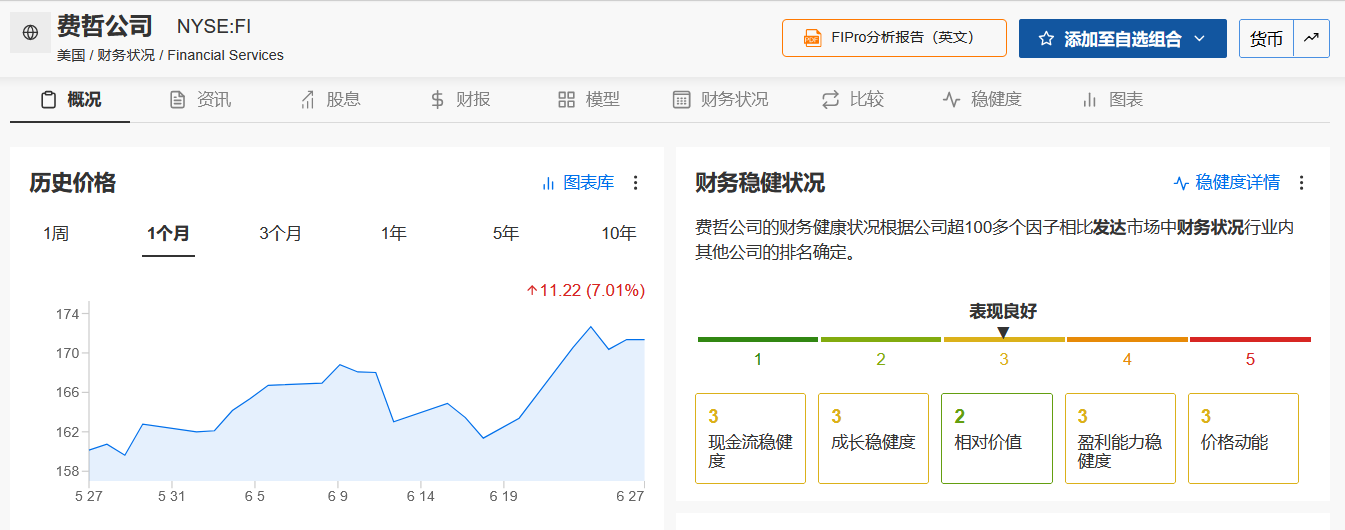Switch to the 资讯 tab
Screen dimensions: 1345x530
[199, 100]
